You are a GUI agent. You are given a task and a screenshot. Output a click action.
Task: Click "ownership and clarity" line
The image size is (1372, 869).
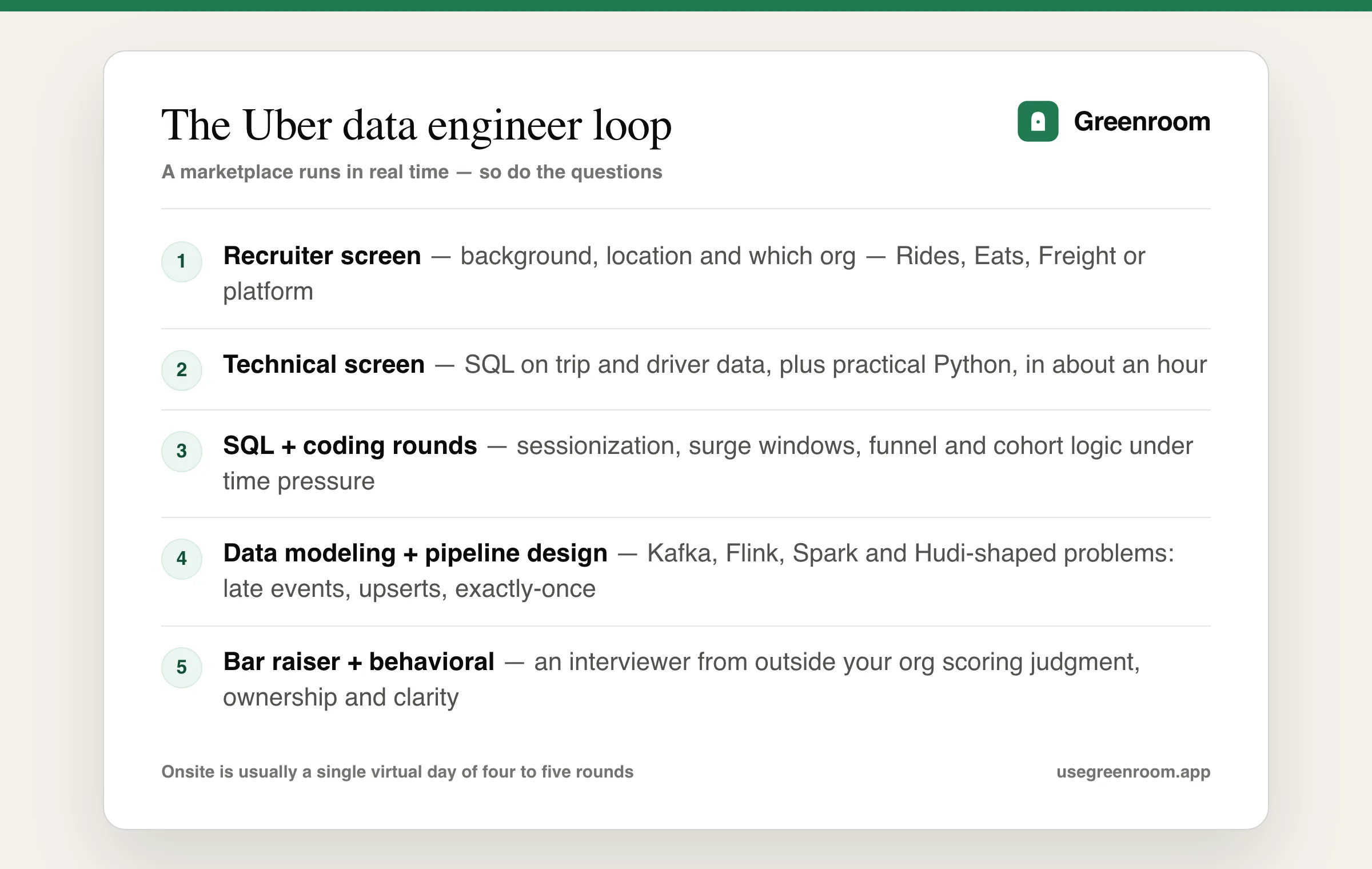[341, 697]
